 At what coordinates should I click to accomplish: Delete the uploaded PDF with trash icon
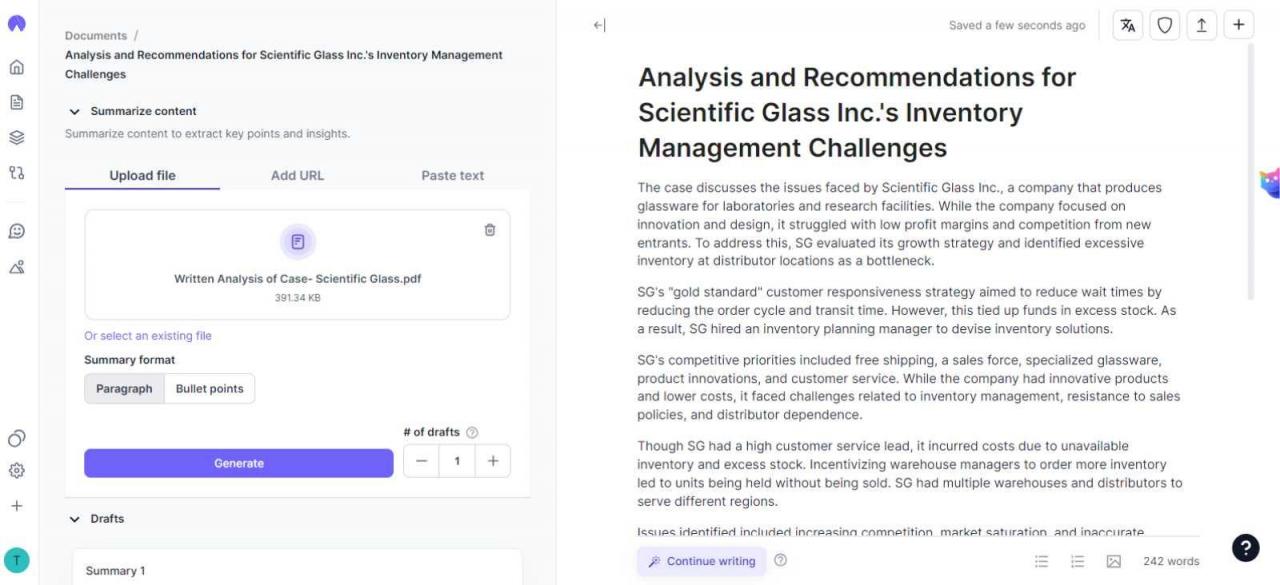coord(490,230)
